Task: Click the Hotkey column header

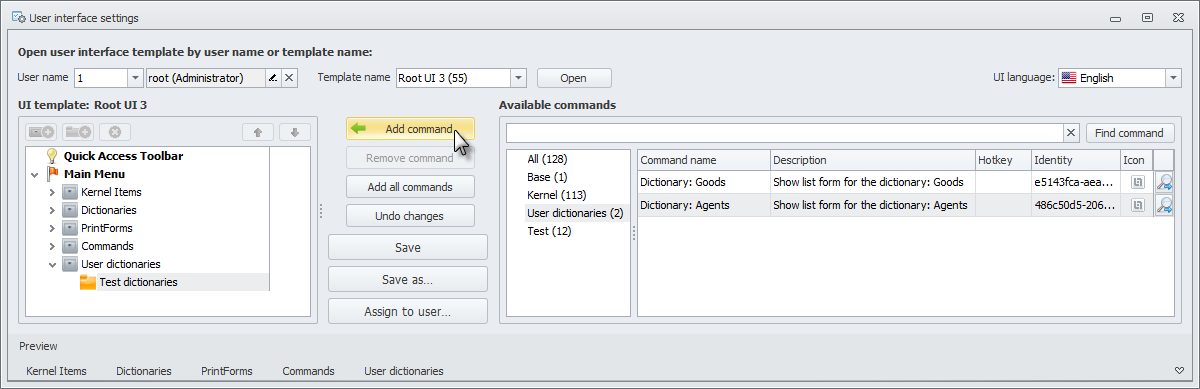Action: (x=1003, y=160)
